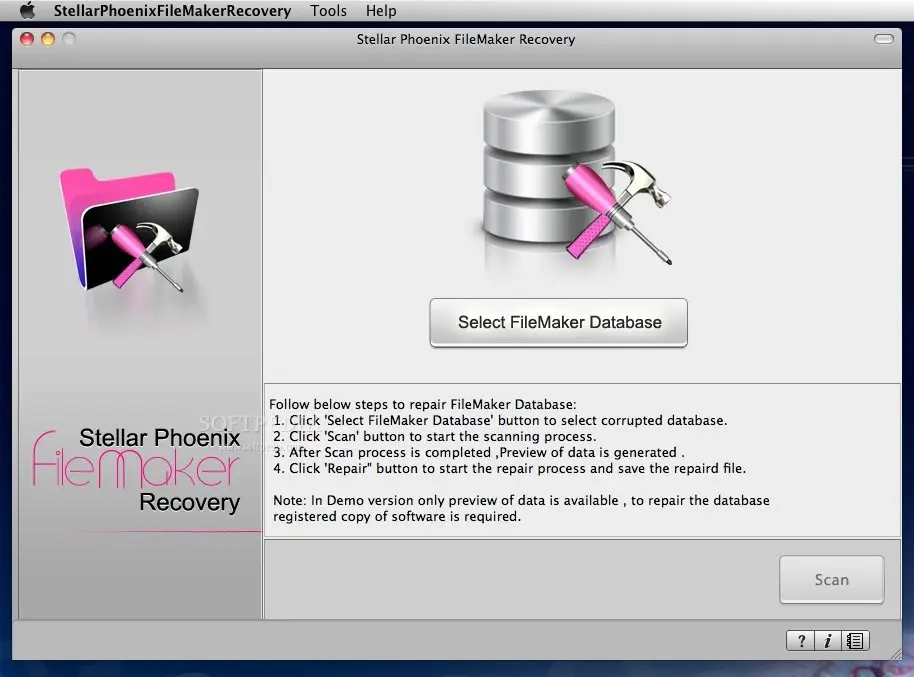Show about info with the italic i icon
Viewport: 914px width, 677px height.
click(828, 641)
